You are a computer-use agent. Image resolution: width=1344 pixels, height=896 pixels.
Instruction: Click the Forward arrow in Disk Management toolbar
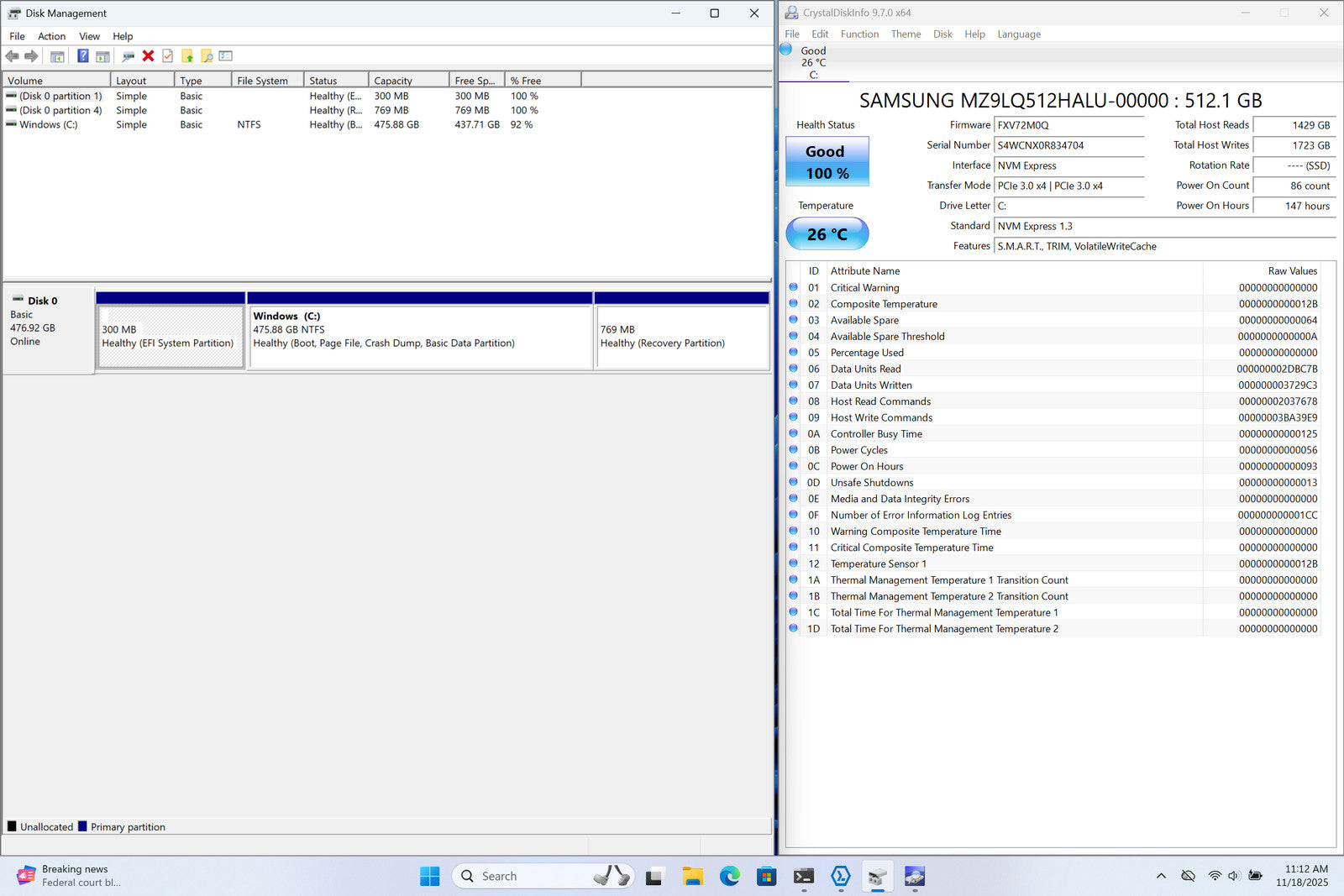(x=31, y=56)
